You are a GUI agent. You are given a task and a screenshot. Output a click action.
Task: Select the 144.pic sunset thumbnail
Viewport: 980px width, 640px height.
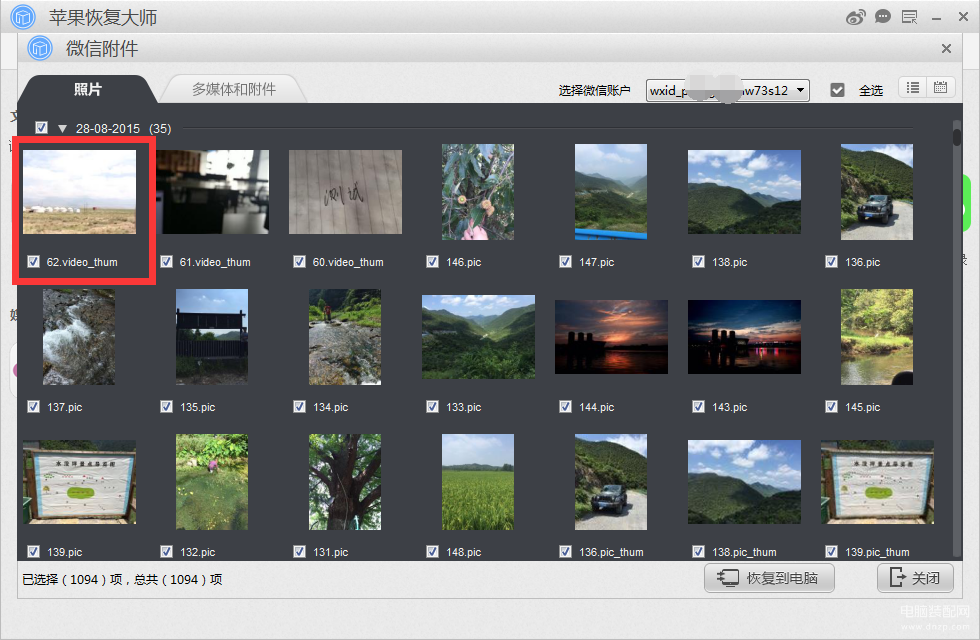pos(611,337)
